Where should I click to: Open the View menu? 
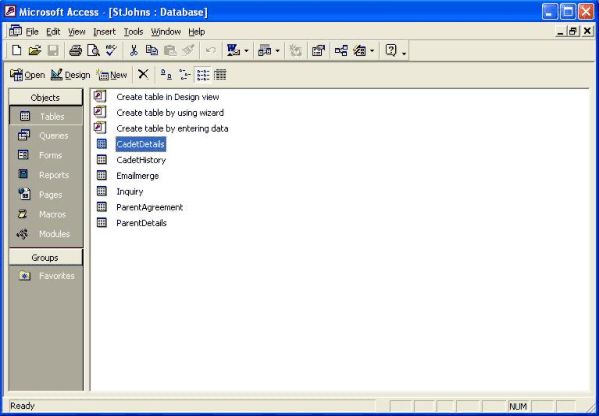click(x=77, y=32)
